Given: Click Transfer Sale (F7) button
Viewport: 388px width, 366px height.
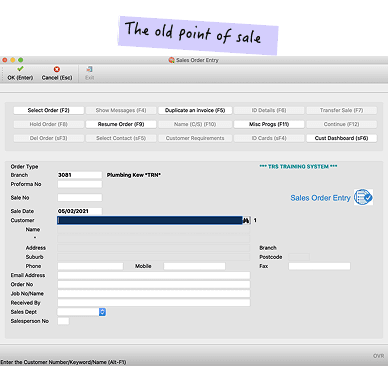Looking at the screenshot, I should 342,110.
